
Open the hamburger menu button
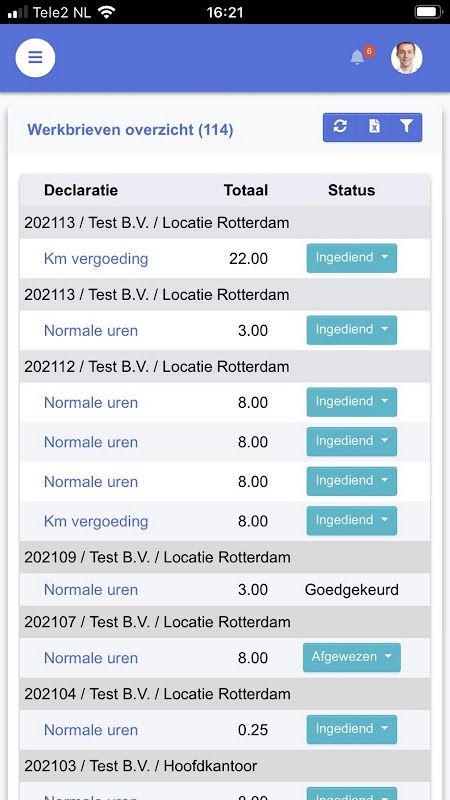tap(35, 58)
